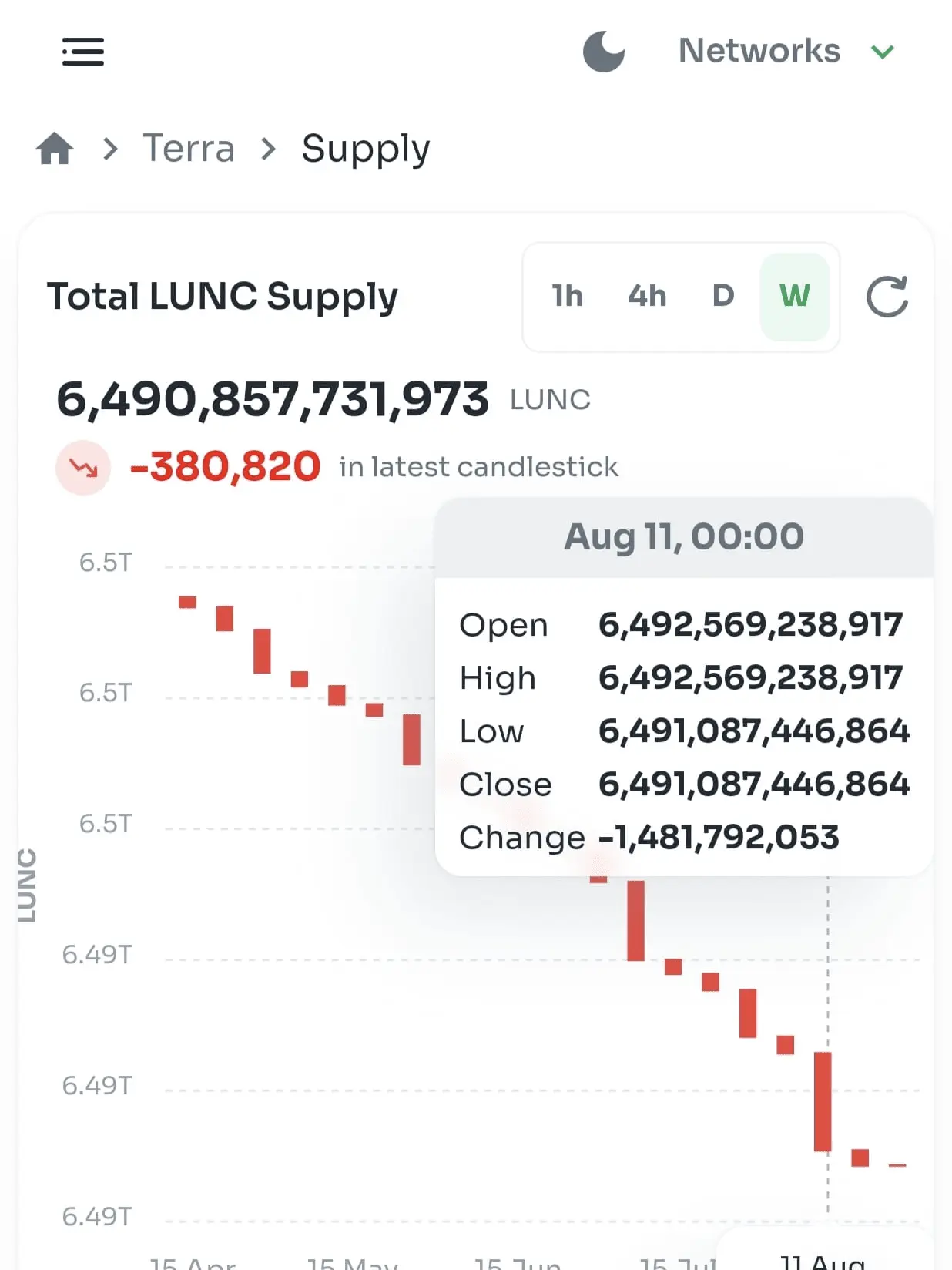The height and width of the screenshot is (1270, 952).
Task: Switch to the D daily timeframe
Action: (x=722, y=296)
